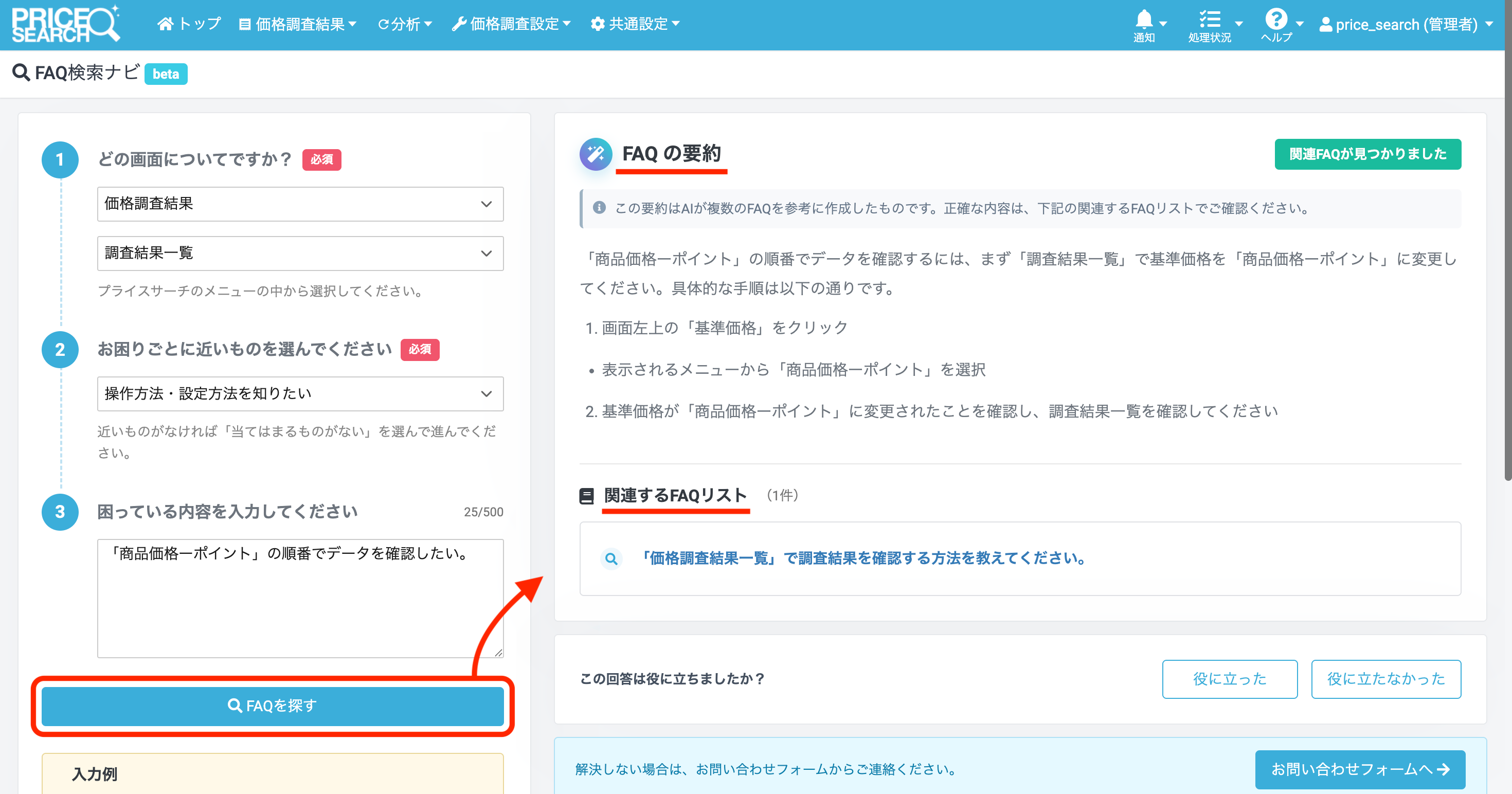Expand the 調査結果一覧 sub-screen dropdown
Viewport: 1512px width, 794px height.
tap(300, 254)
